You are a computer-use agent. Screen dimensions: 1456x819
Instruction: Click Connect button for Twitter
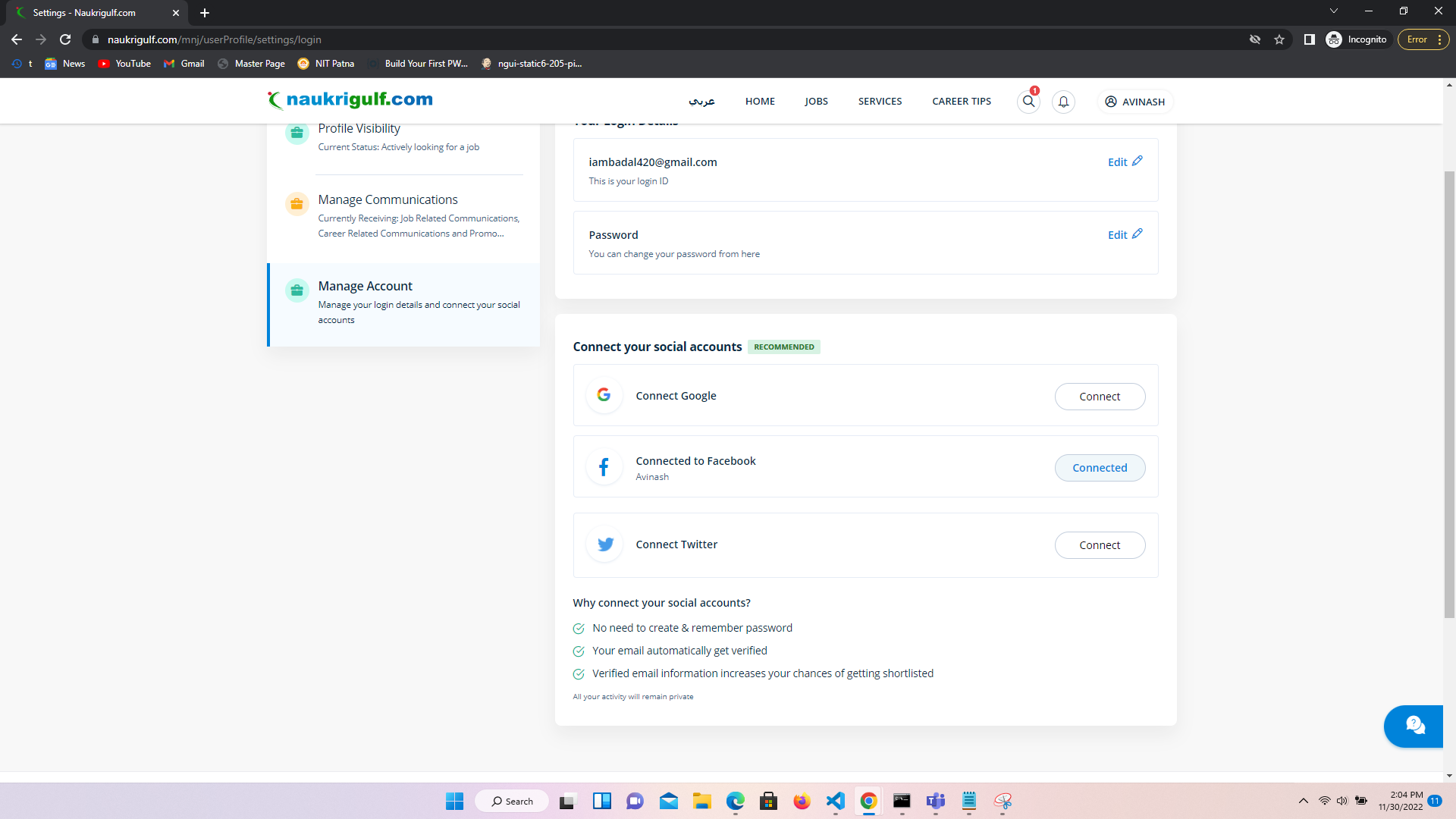(1100, 545)
